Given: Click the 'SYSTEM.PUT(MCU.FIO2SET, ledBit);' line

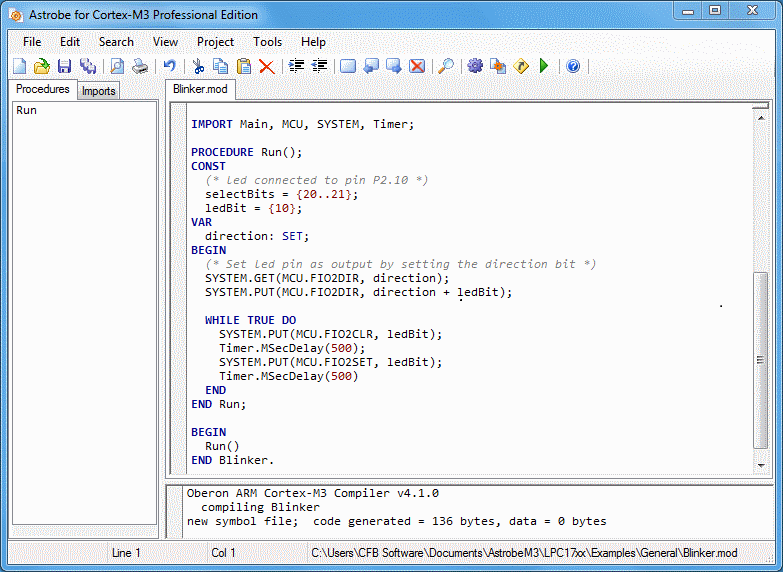Looking at the screenshot, I should [x=331, y=362].
